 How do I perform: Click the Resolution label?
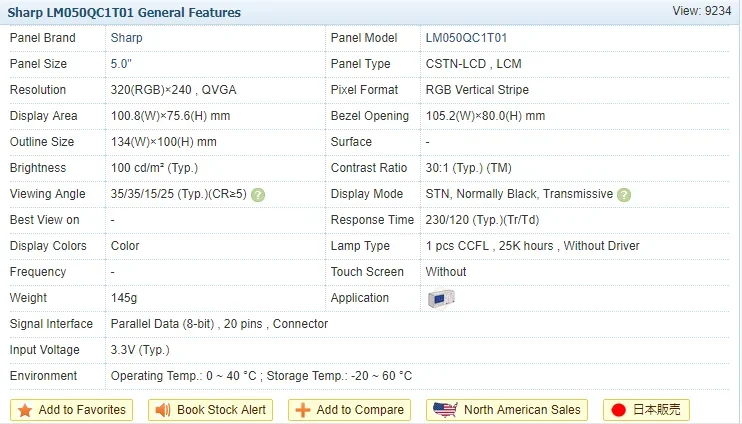pyautogui.click(x=38, y=90)
